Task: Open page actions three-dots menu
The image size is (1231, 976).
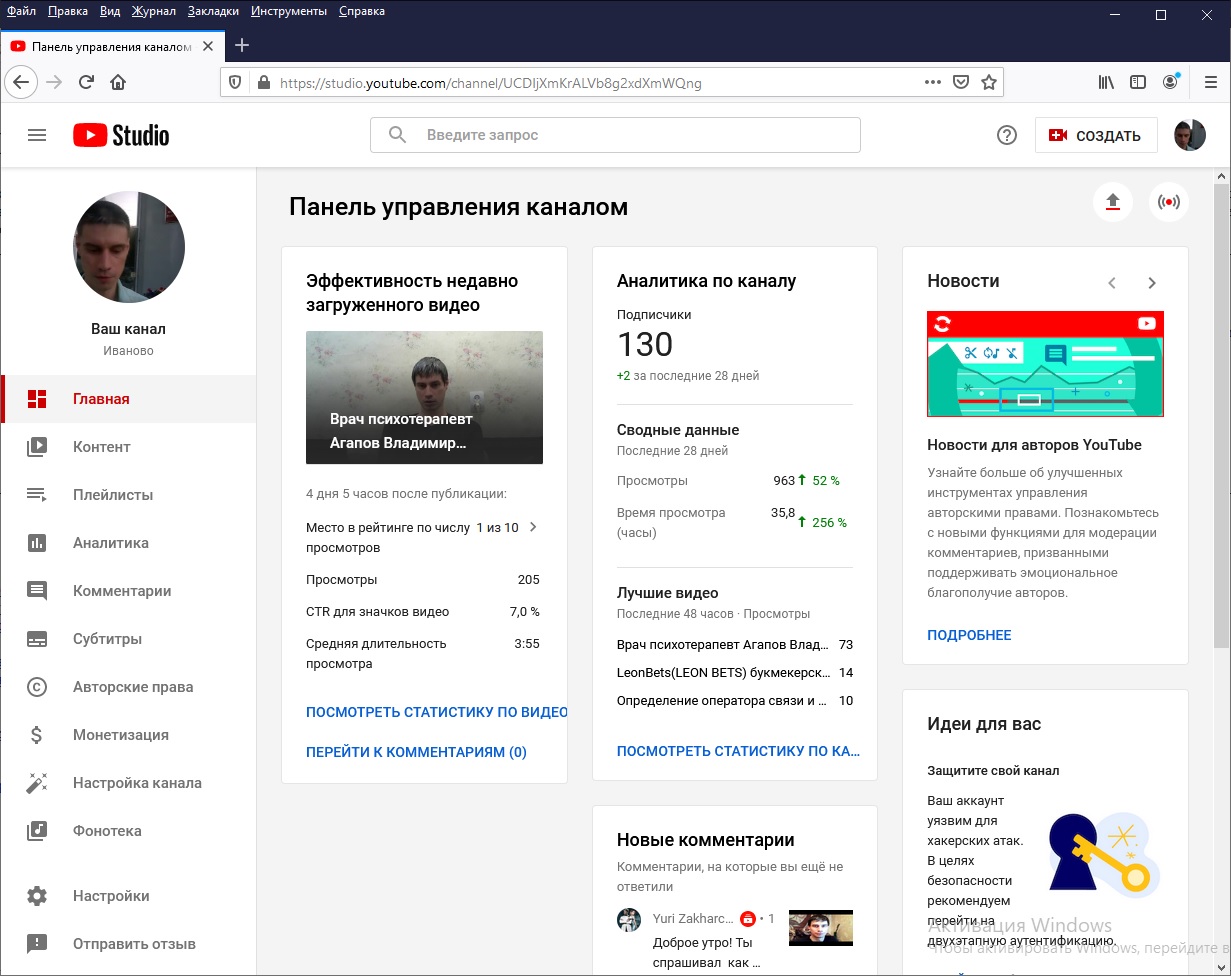Action: (933, 83)
